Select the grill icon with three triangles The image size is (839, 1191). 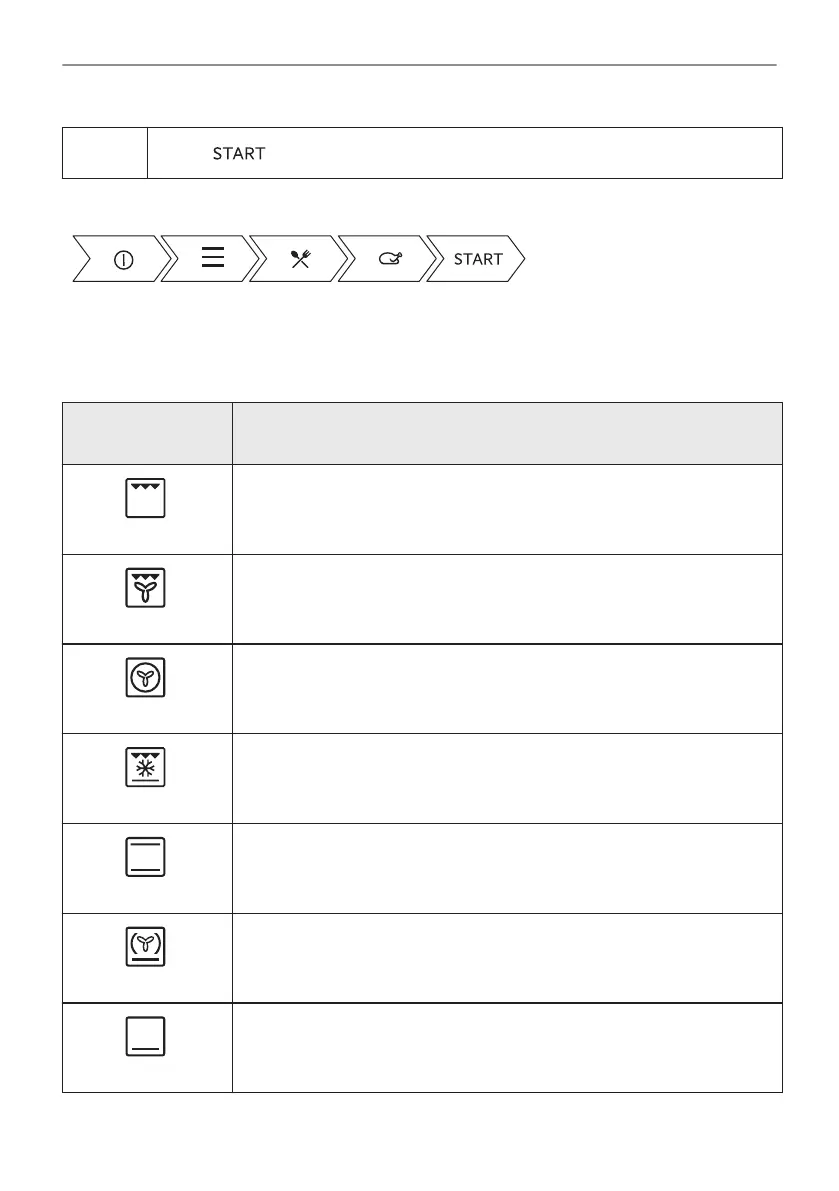click(146, 497)
